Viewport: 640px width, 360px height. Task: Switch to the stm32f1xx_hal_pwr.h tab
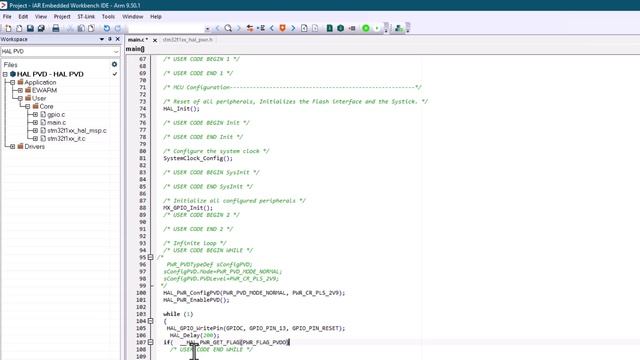pyautogui.click(x=188, y=40)
